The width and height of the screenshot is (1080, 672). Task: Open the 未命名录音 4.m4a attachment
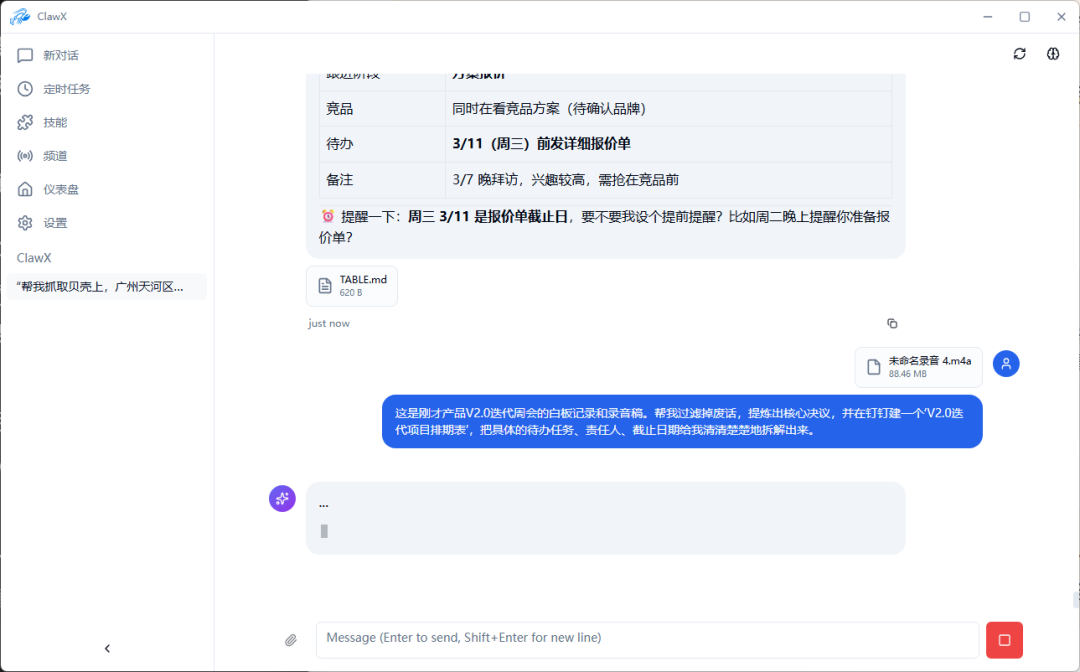(918, 367)
